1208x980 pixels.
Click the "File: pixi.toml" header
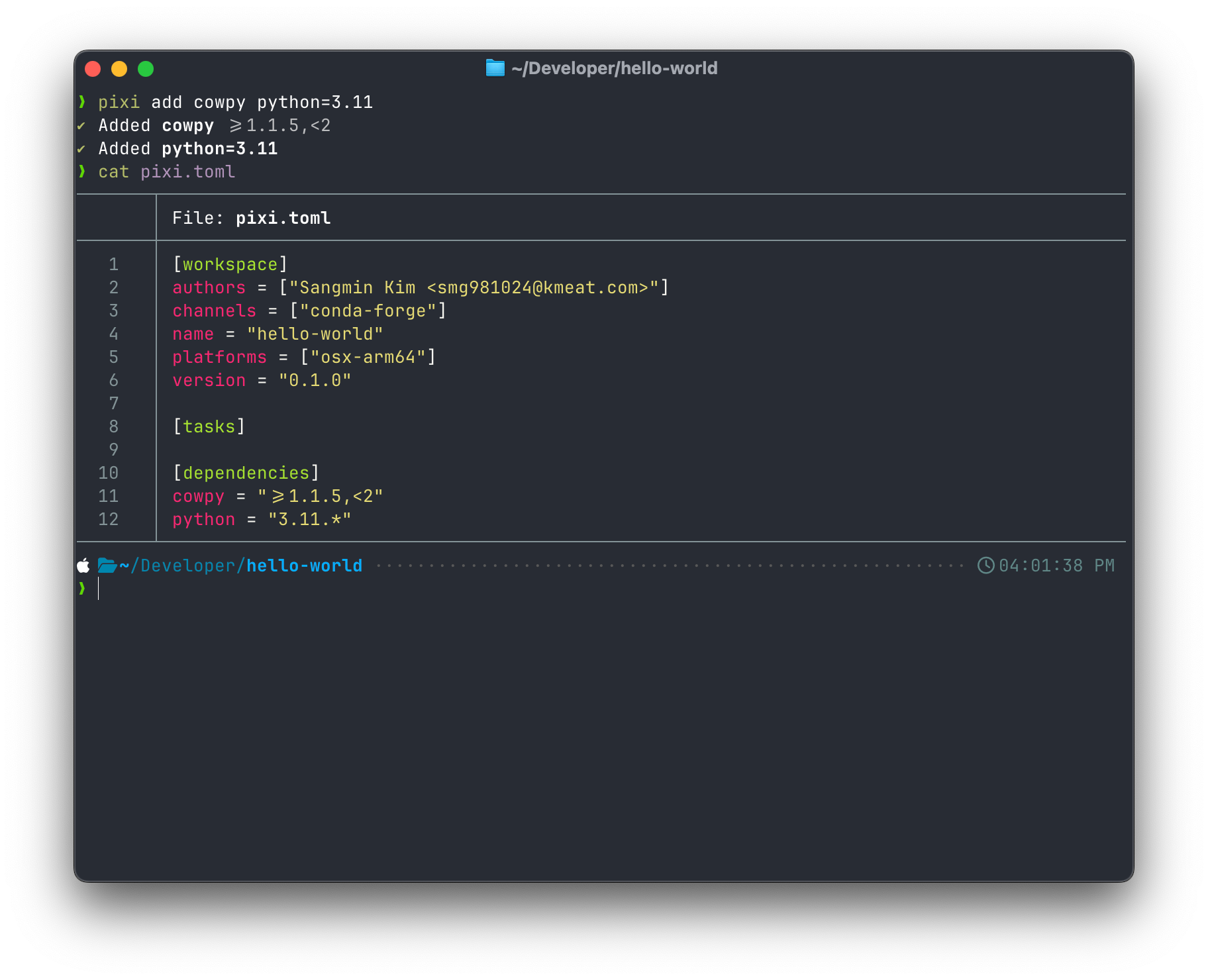point(252,219)
